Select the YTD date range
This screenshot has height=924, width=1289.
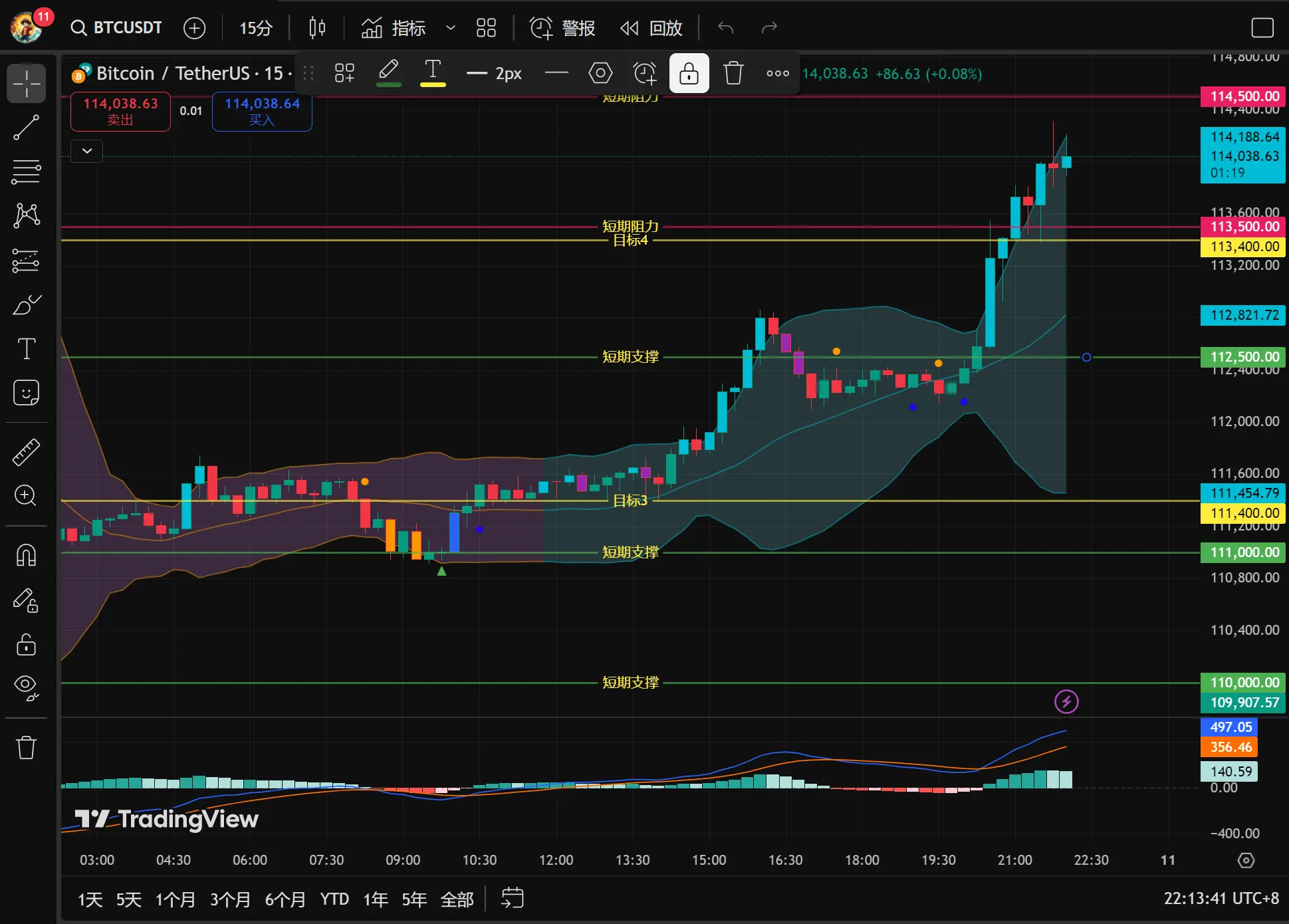(334, 899)
